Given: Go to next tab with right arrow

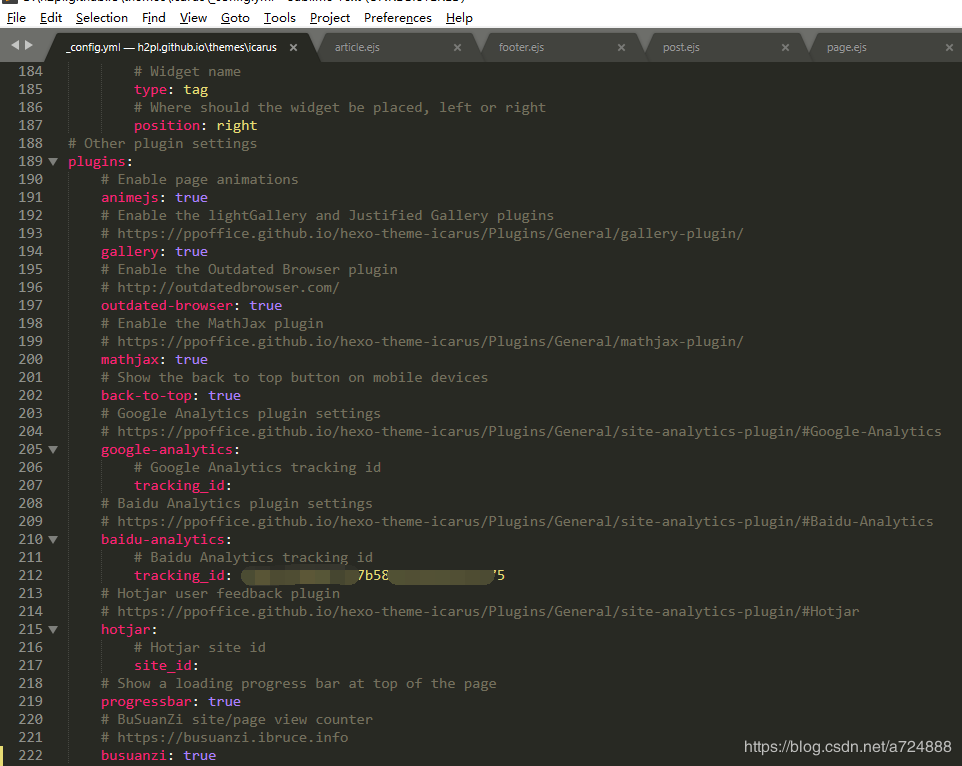Looking at the screenshot, I should 29,45.
